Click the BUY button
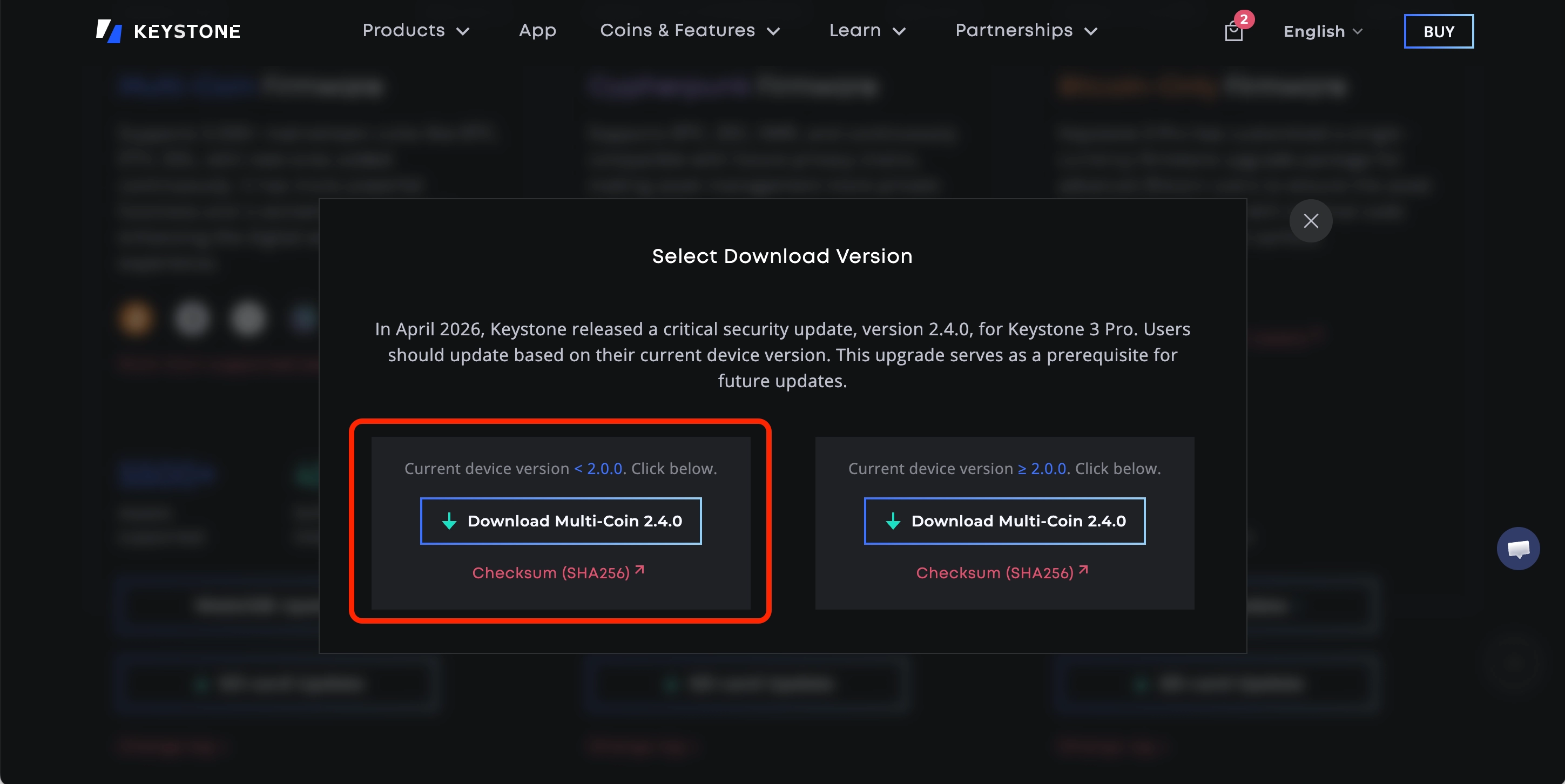Viewport: 1565px width, 784px height. coord(1438,31)
